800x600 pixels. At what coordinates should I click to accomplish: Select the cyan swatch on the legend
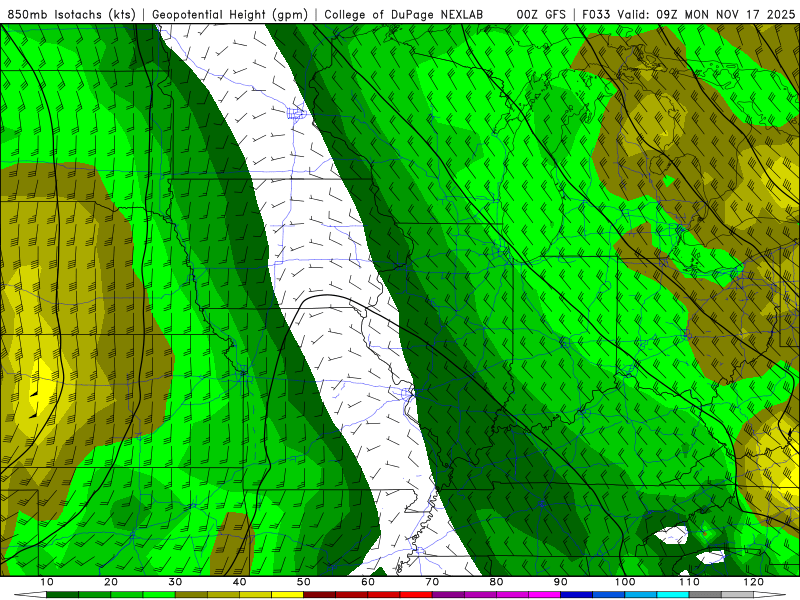pos(673,595)
